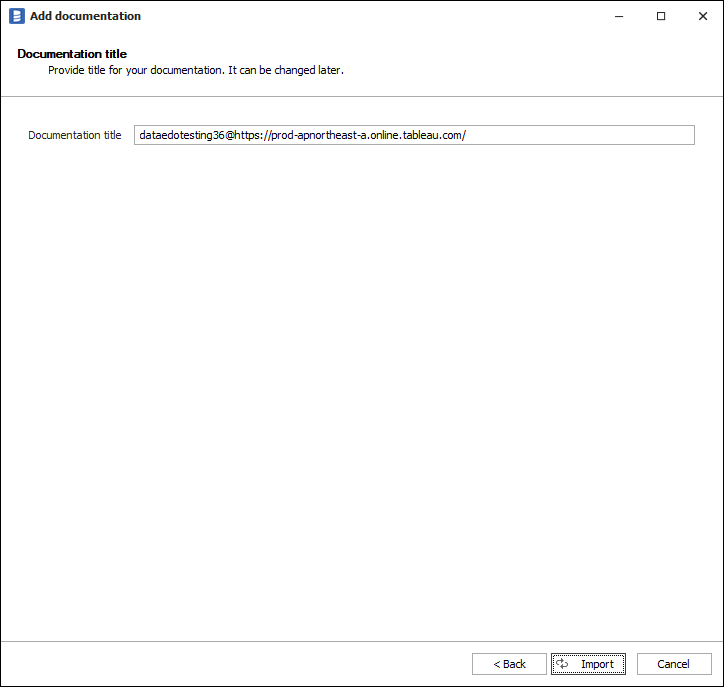This screenshot has height=687, width=724.
Task: Maximize the Add documentation window
Action: (661, 16)
